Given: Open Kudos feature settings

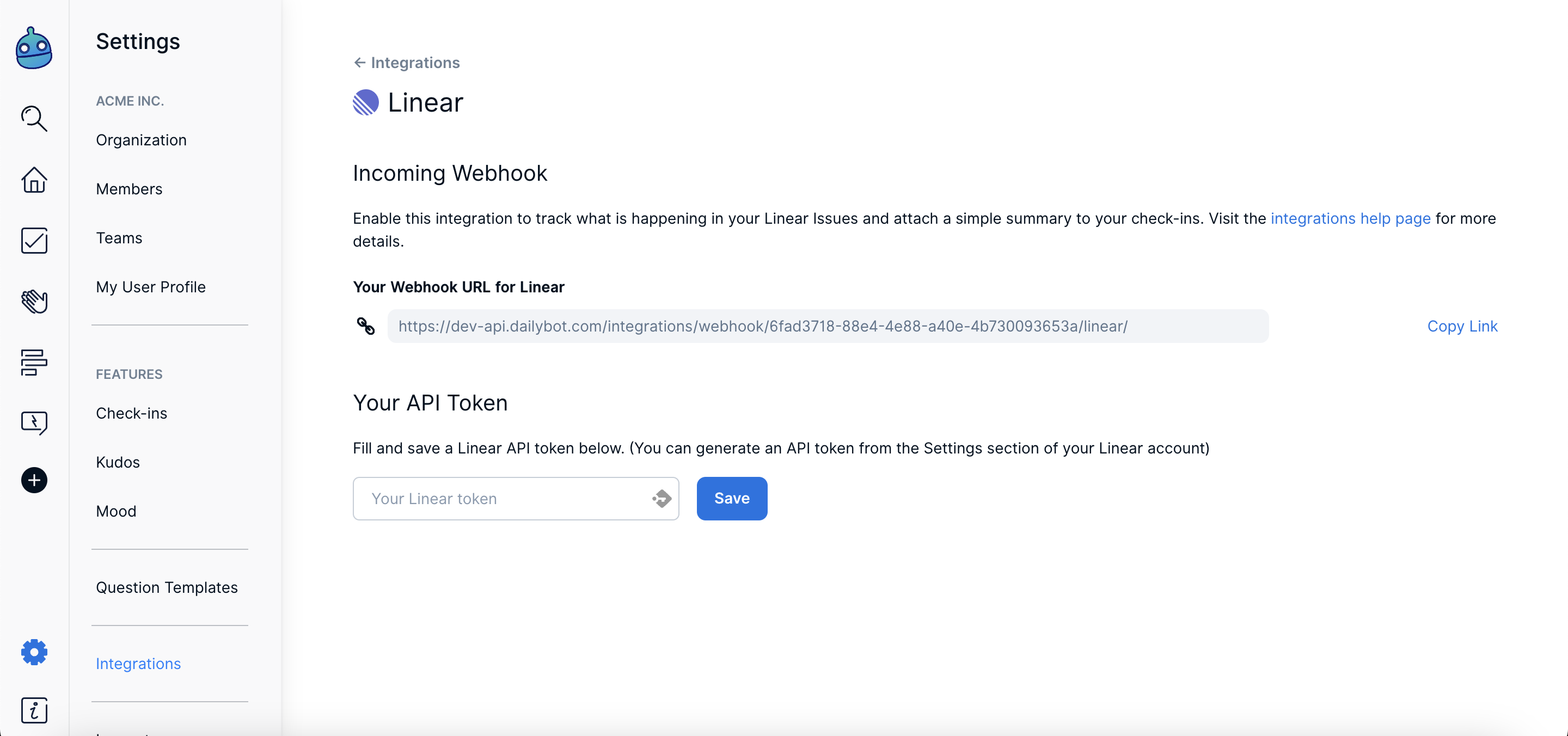Looking at the screenshot, I should click(118, 462).
